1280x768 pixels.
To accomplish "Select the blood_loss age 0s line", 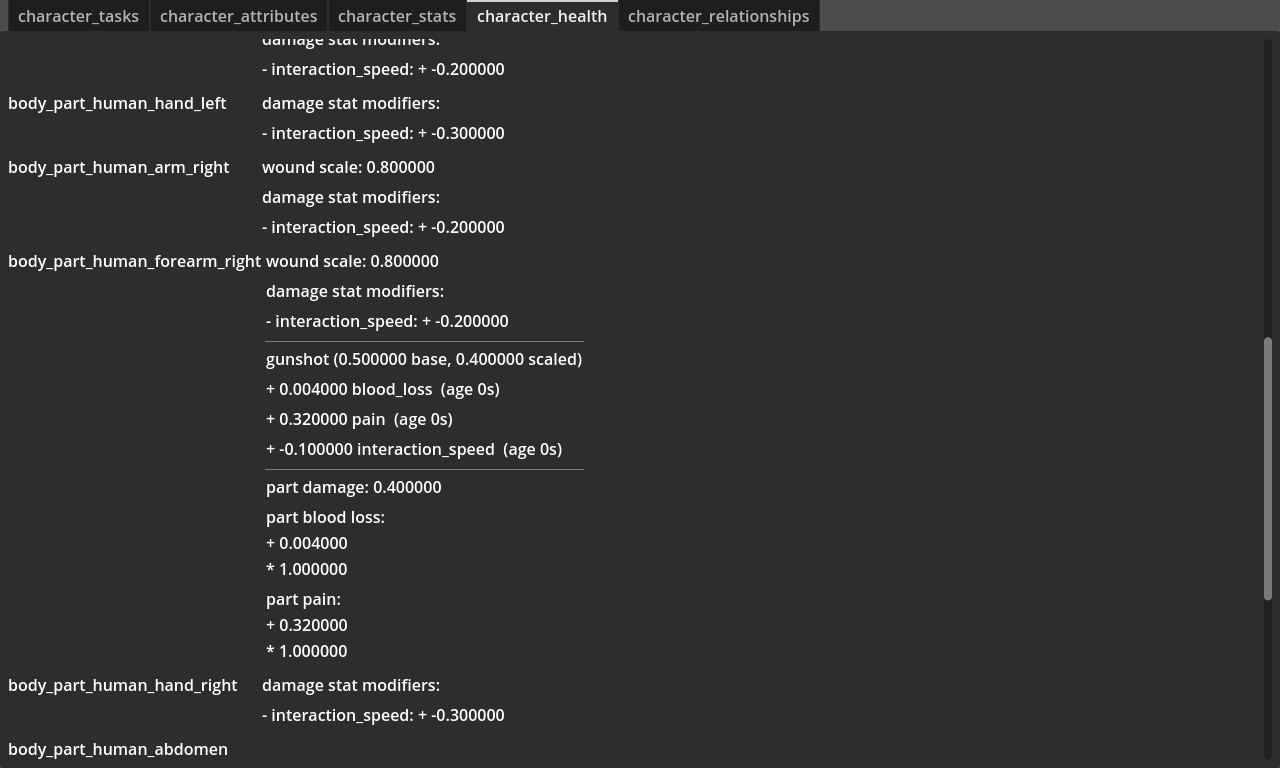I will click(382, 389).
